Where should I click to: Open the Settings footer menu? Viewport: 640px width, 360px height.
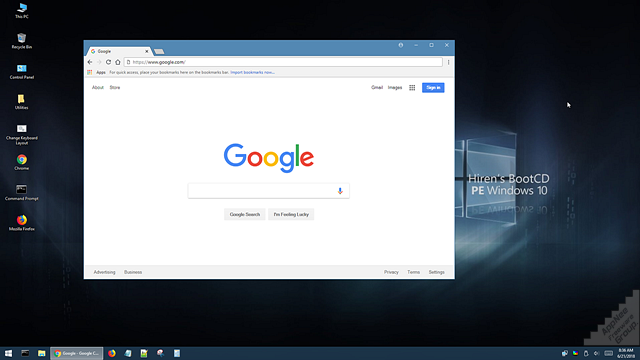coord(436,272)
